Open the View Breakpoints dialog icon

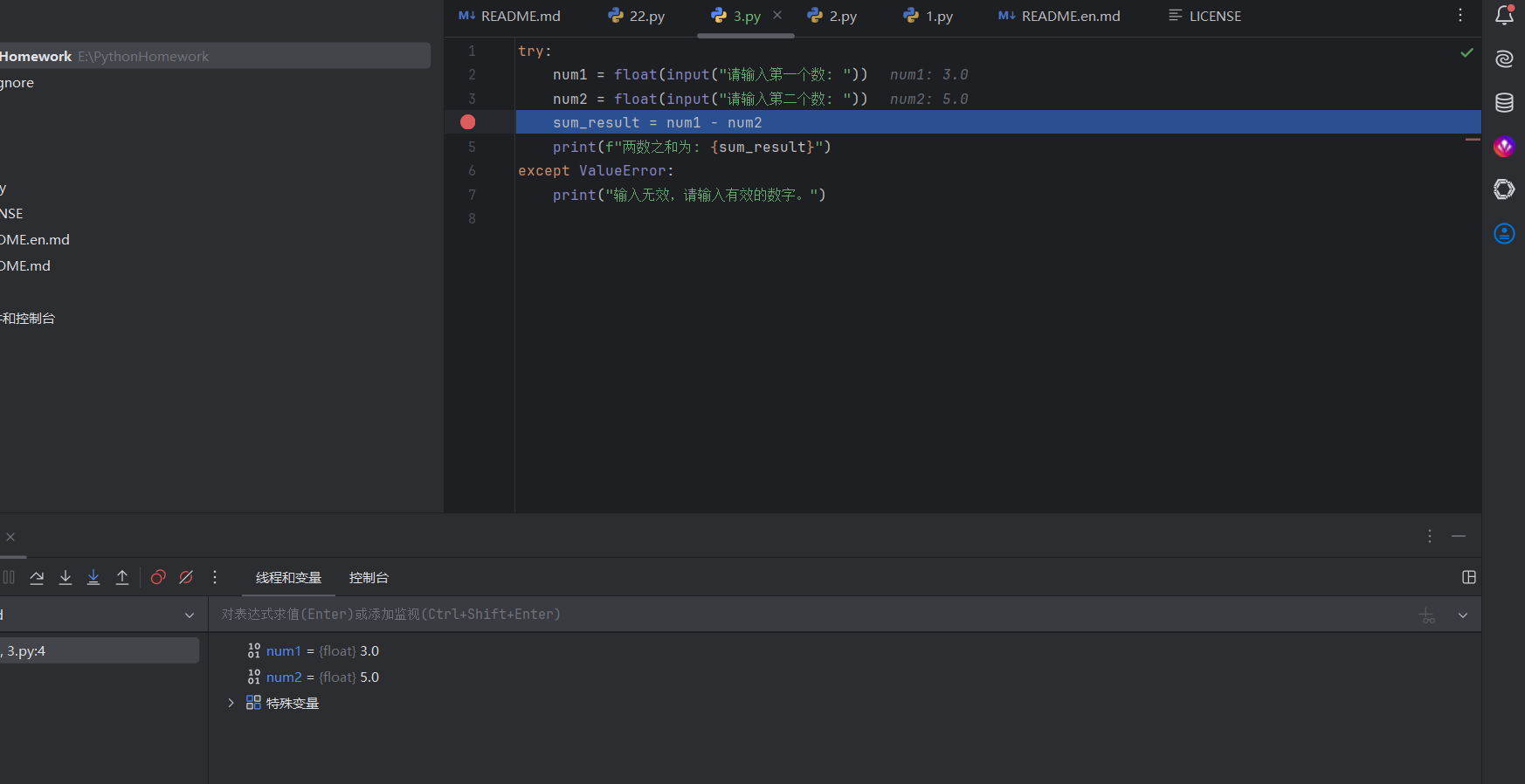(x=158, y=578)
